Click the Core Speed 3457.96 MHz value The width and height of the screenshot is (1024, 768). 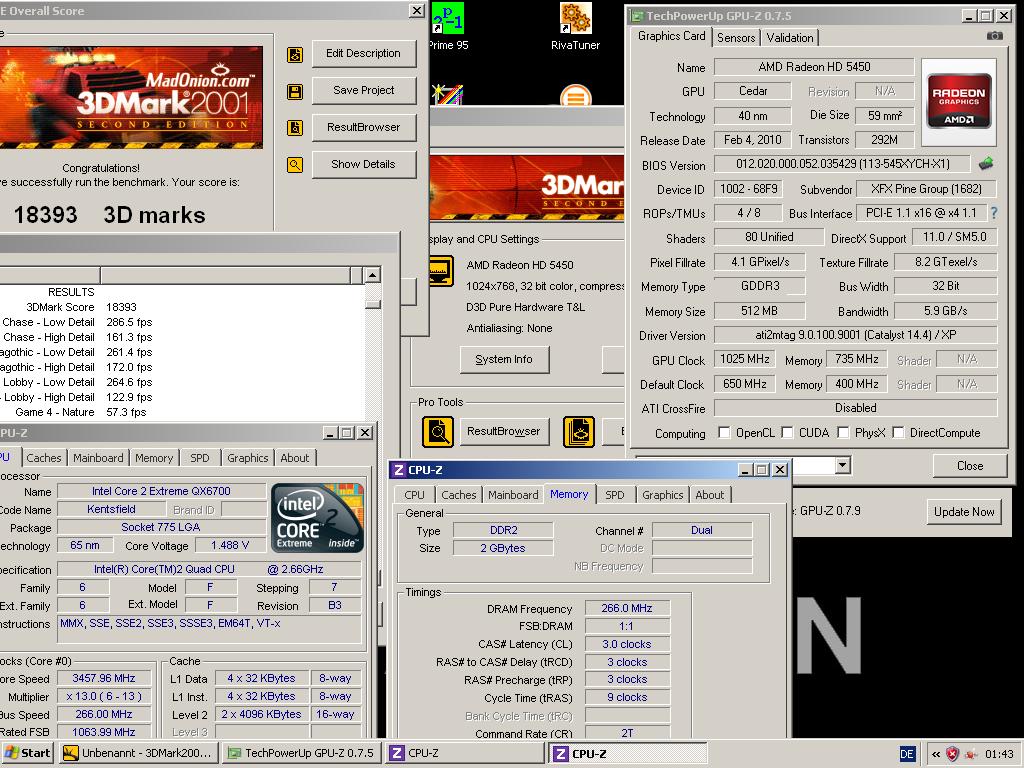point(104,679)
